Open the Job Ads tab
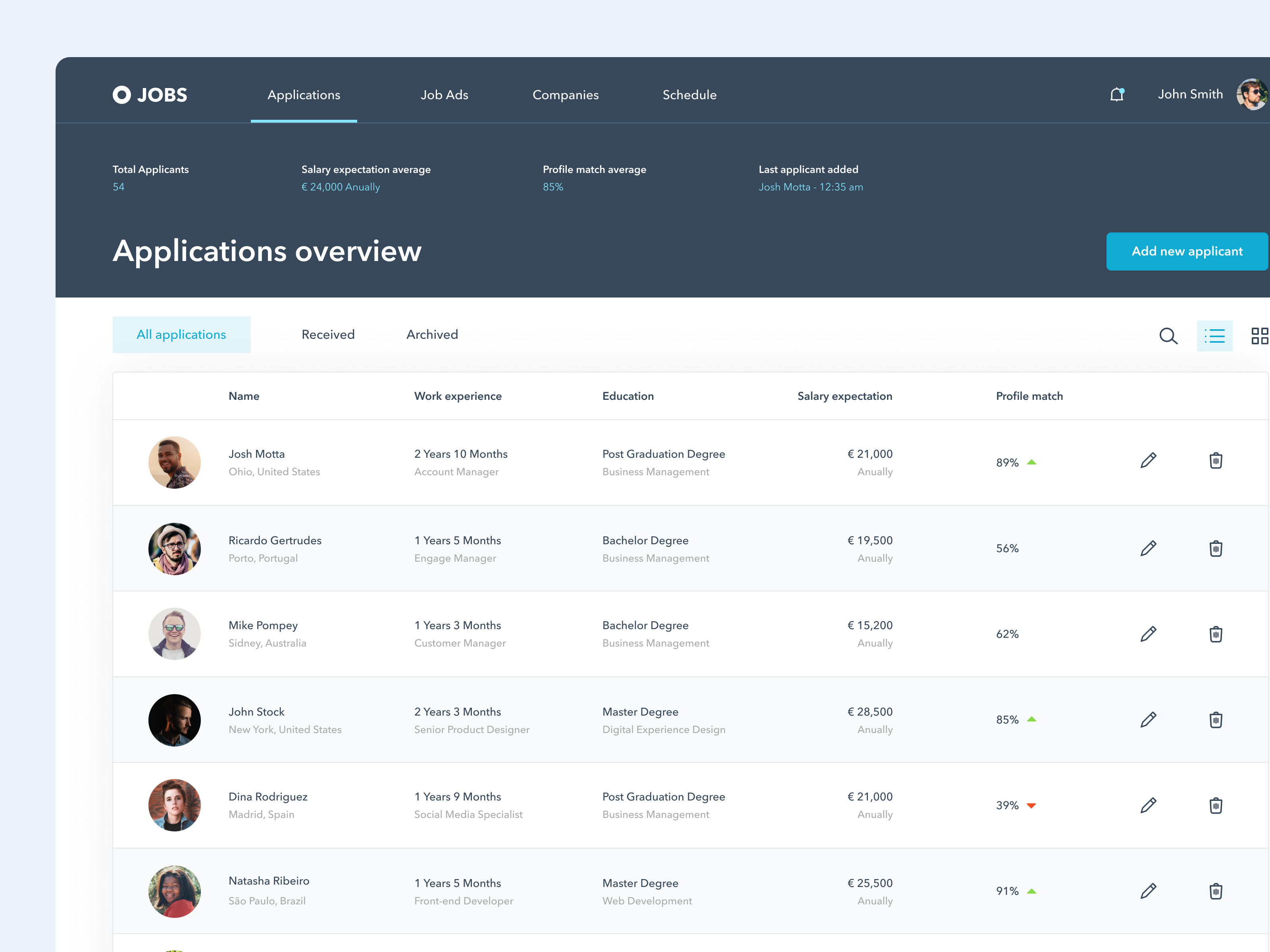This screenshot has height=952, width=1270. coord(444,95)
